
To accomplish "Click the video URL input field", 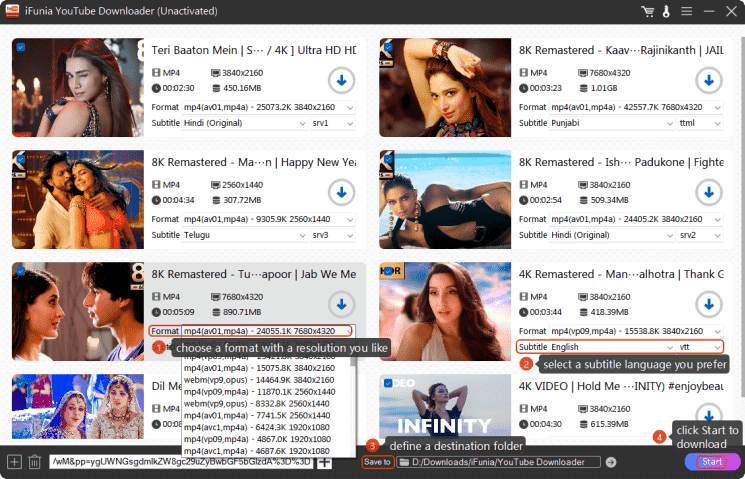I will pos(180,462).
